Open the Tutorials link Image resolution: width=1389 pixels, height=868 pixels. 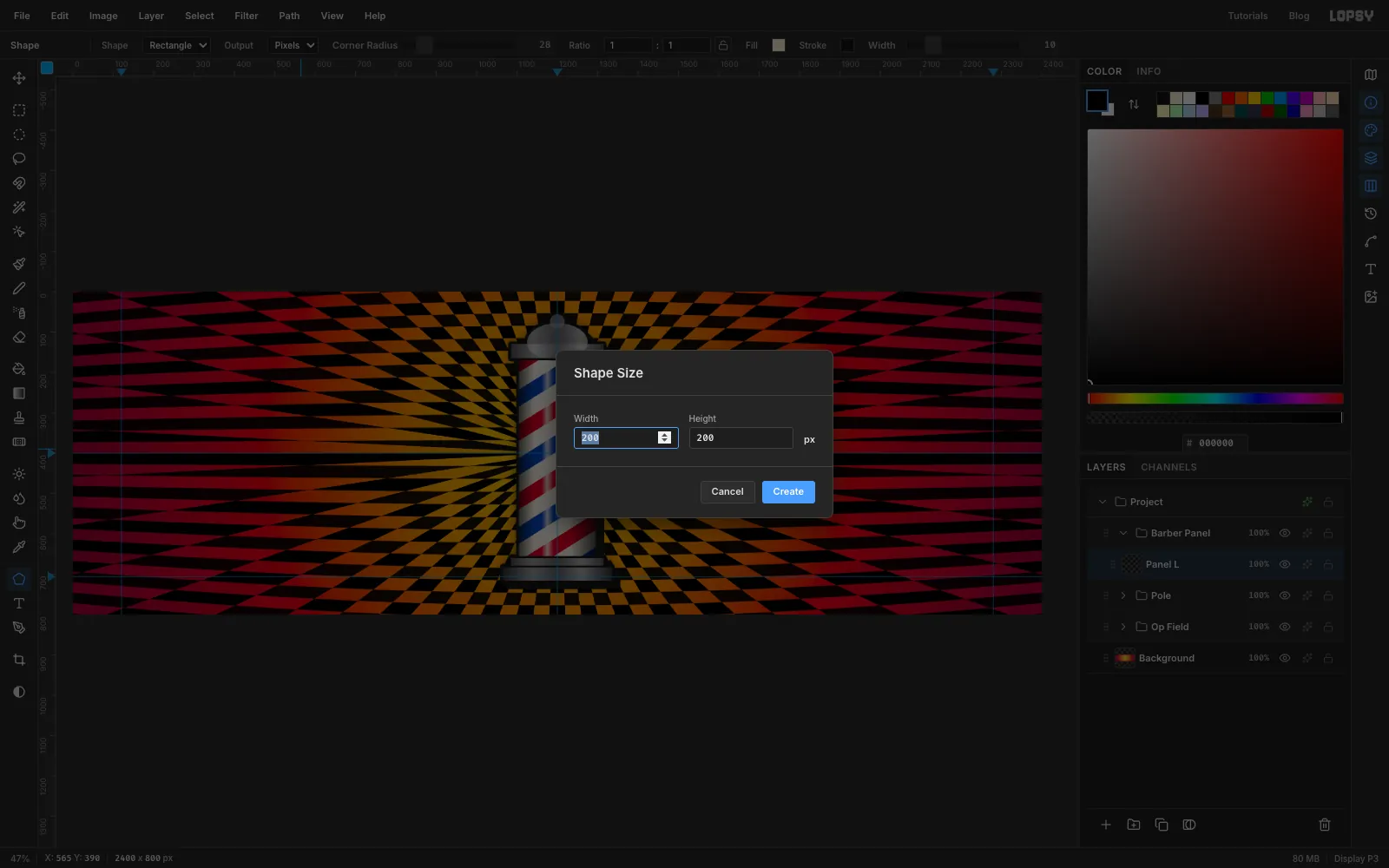1247,16
